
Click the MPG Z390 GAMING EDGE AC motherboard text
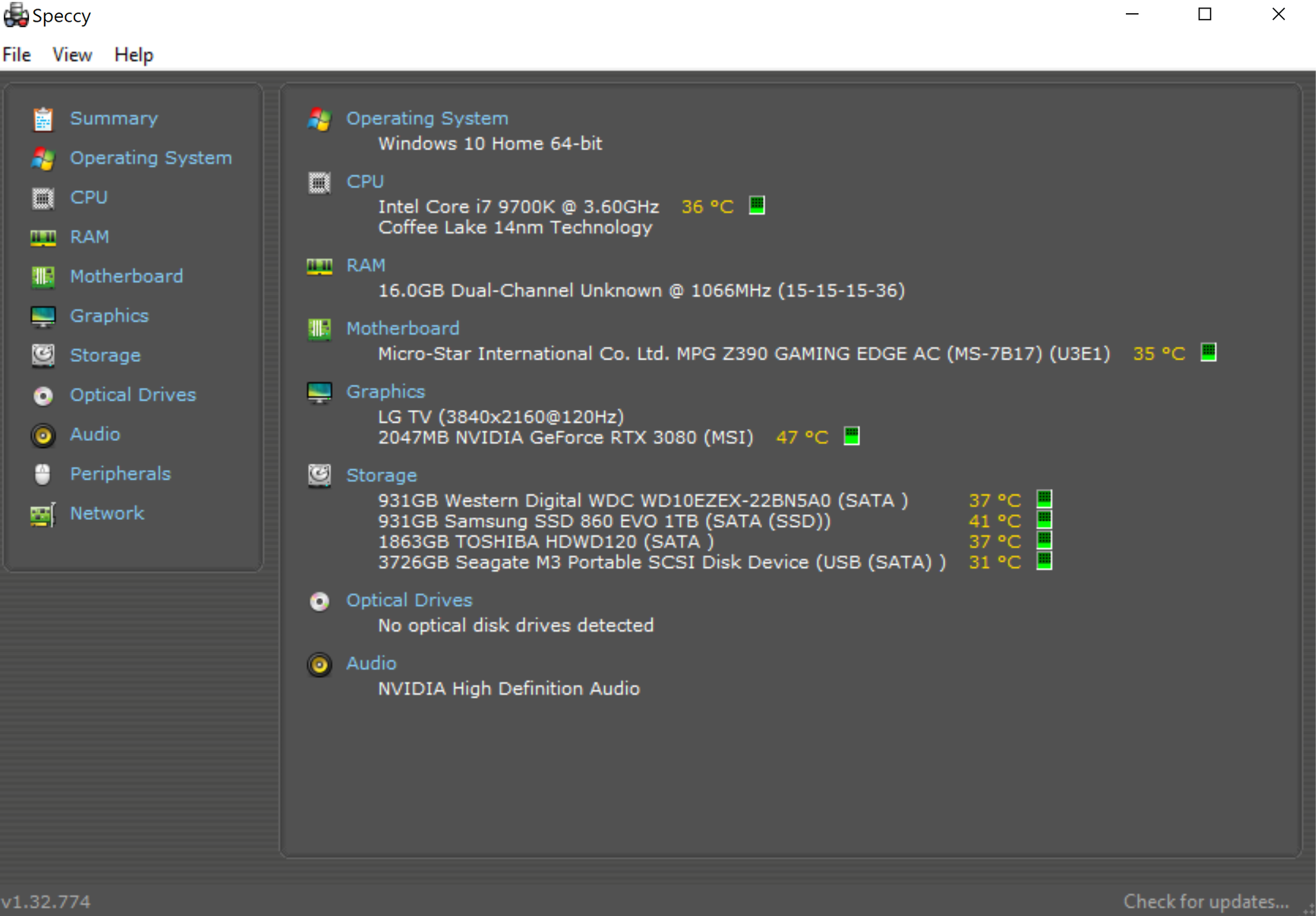tap(744, 354)
